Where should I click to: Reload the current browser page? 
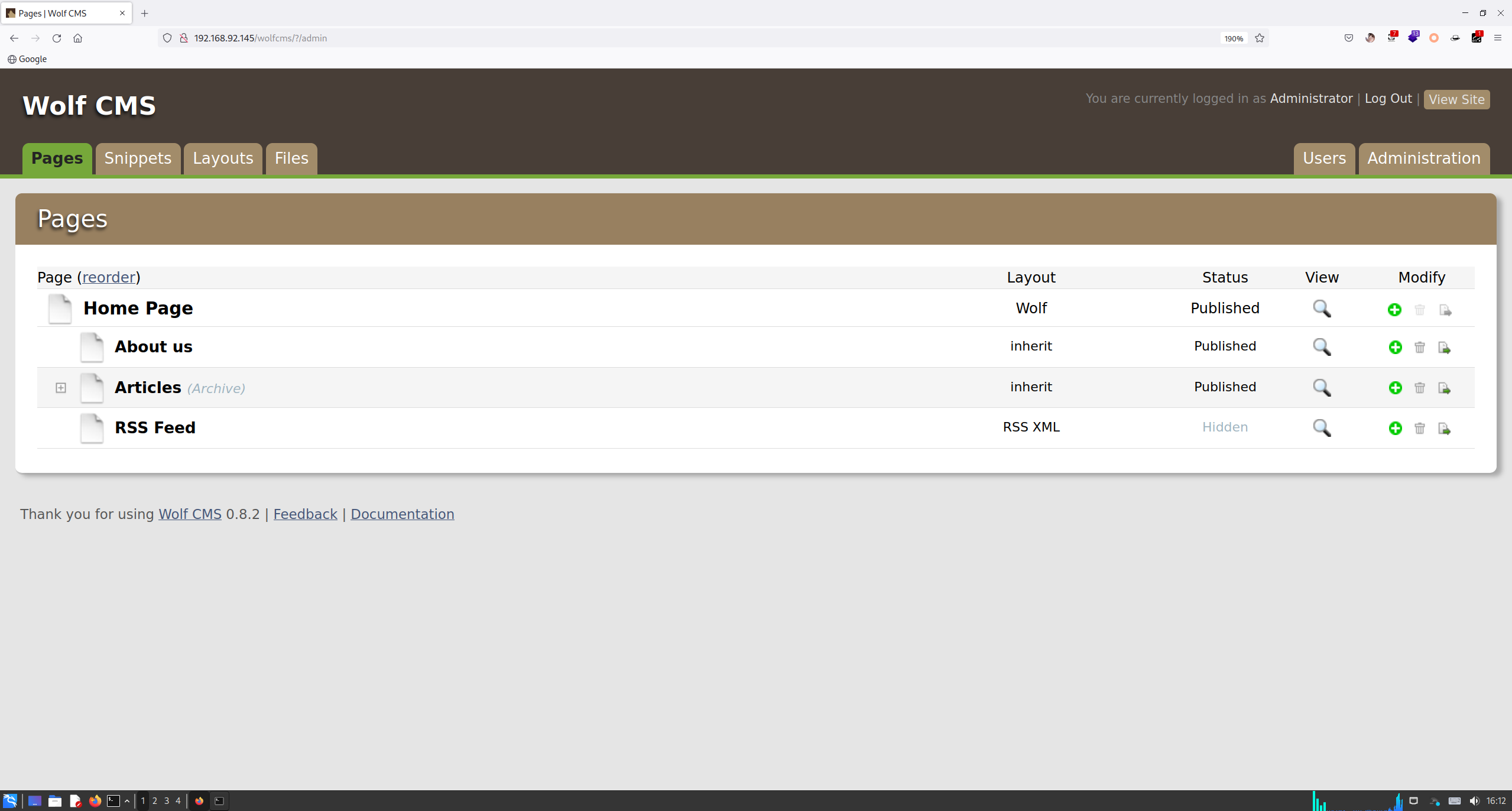tap(57, 38)
